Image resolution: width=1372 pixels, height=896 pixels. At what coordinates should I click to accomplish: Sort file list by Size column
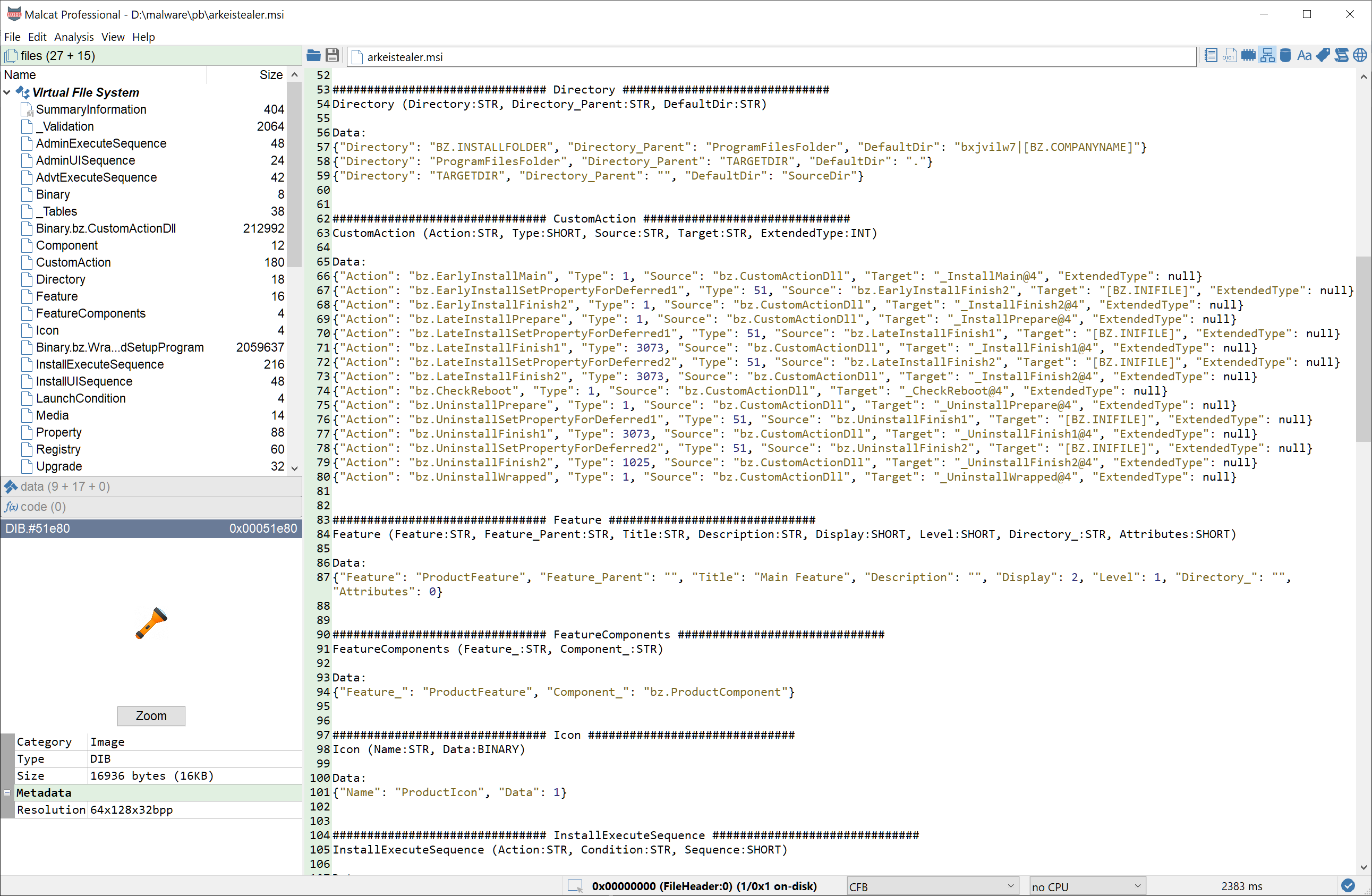(246, 75)
